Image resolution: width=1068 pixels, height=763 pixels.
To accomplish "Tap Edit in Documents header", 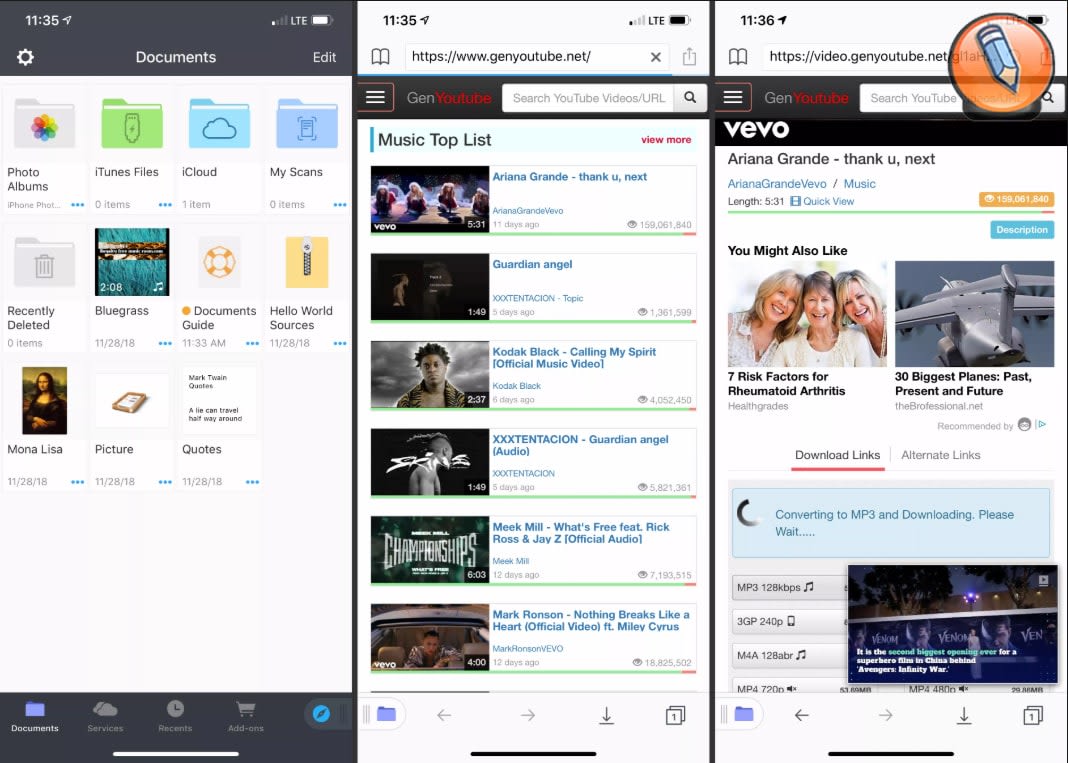I will point(324,57).
